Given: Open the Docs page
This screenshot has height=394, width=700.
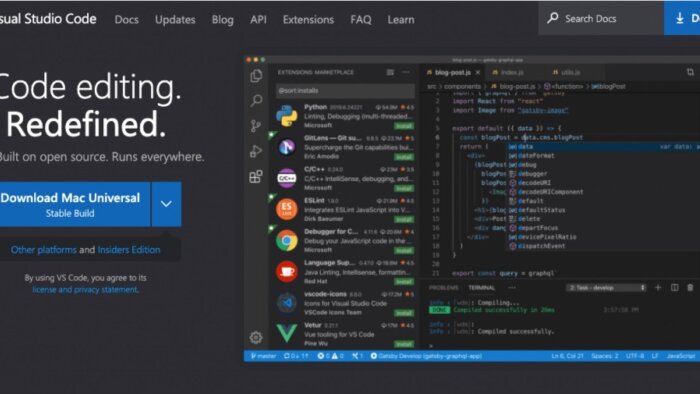Looking at the screenshot, I should point(126,20).
